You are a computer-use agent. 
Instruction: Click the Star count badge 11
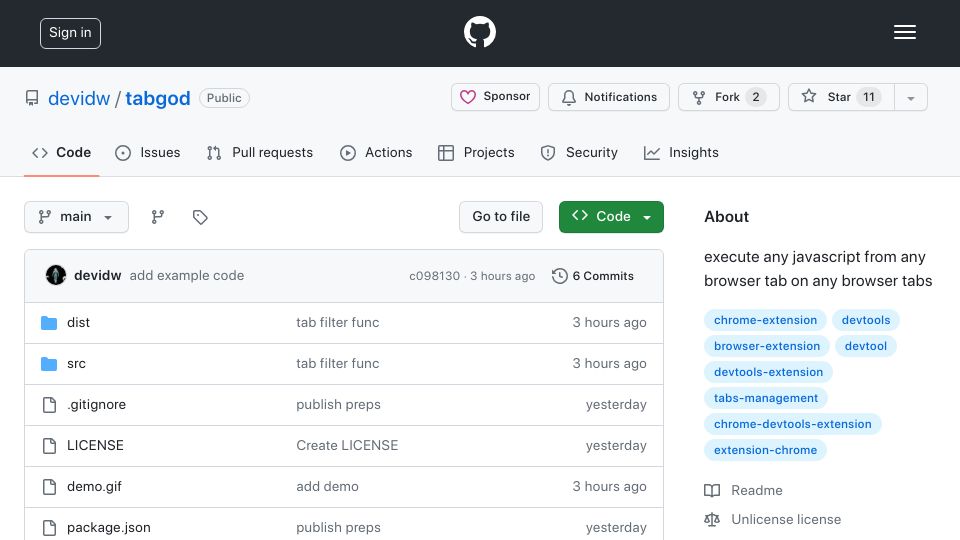[x=869, y=97]
